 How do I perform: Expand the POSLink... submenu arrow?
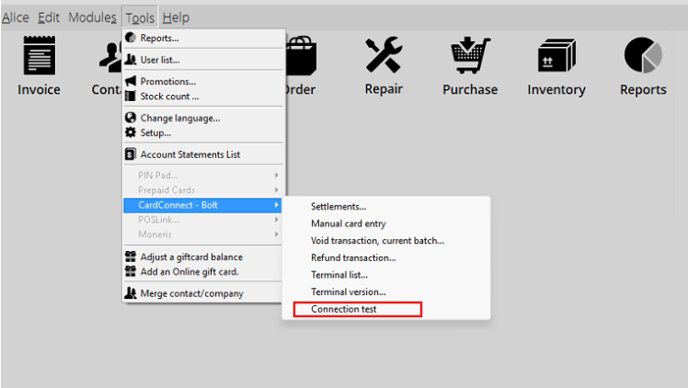pyautogui.click(x=276, y=219)
